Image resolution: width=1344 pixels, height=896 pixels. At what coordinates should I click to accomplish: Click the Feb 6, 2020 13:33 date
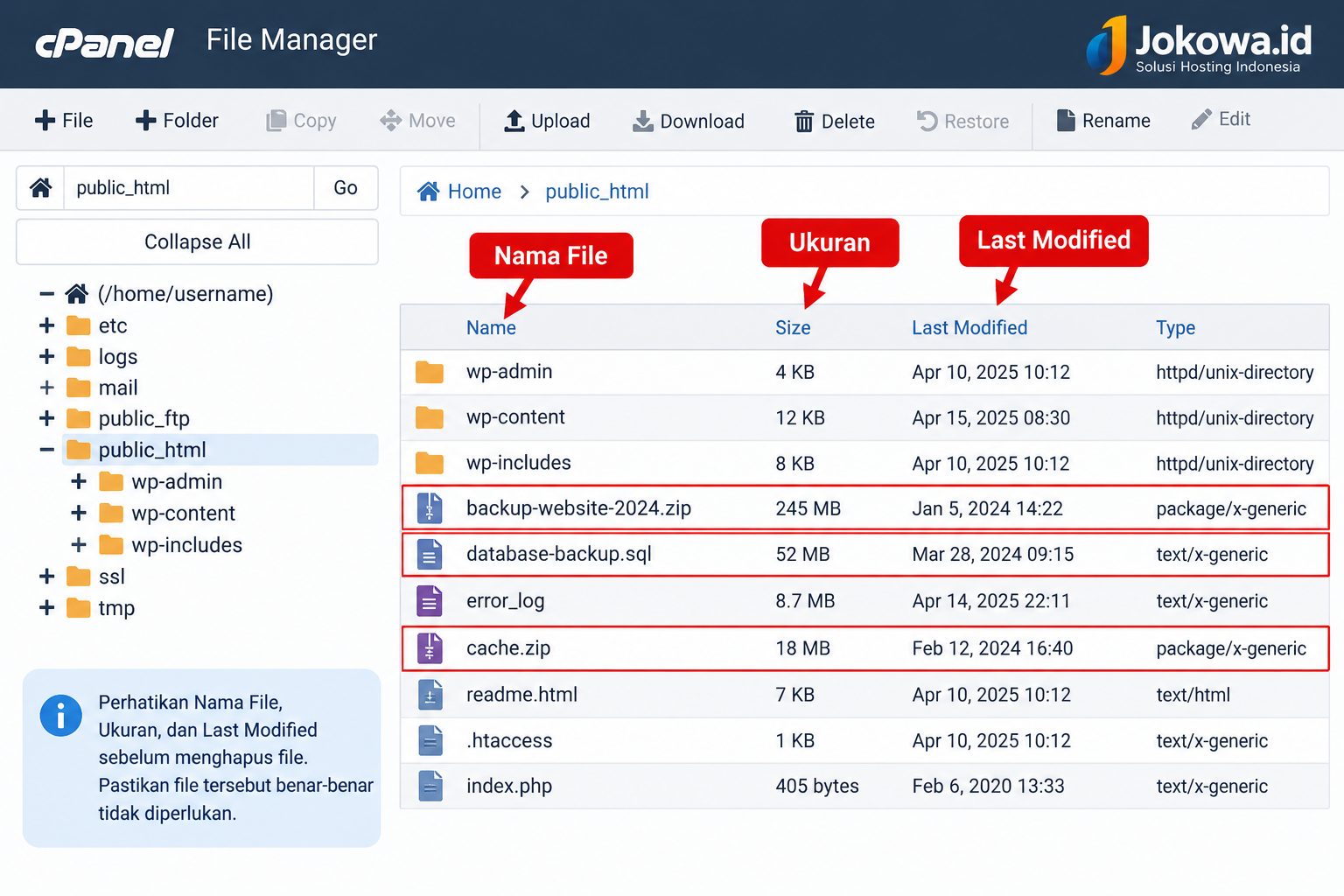(988, 786)
